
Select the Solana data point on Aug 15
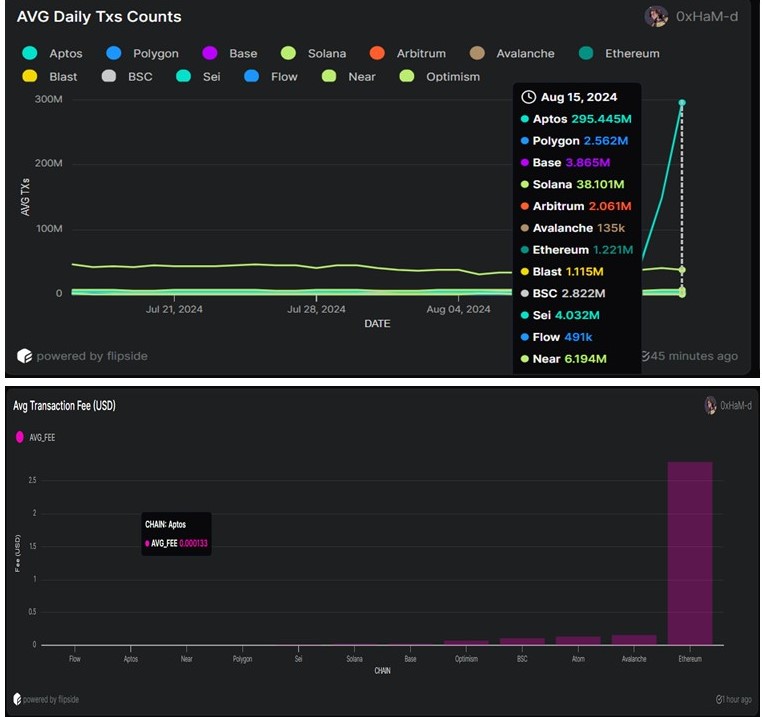click(x=682, y=270)
